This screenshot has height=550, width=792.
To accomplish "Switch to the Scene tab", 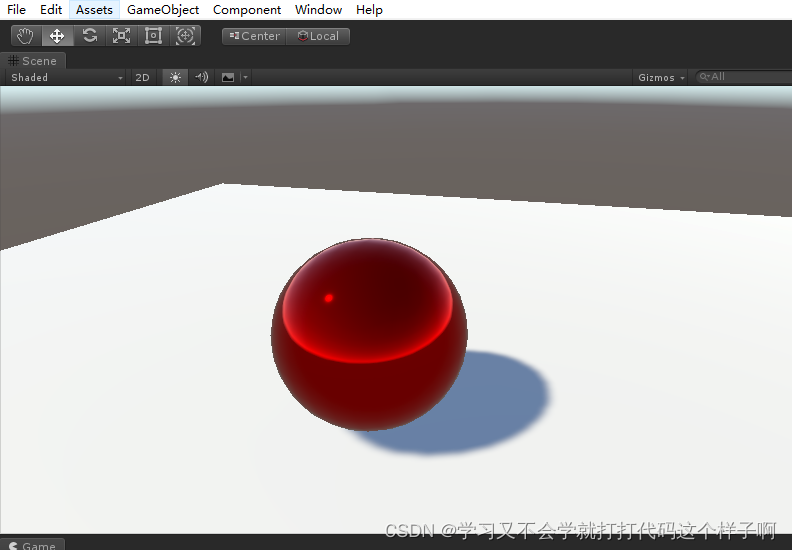I will [x=33, y=61].
